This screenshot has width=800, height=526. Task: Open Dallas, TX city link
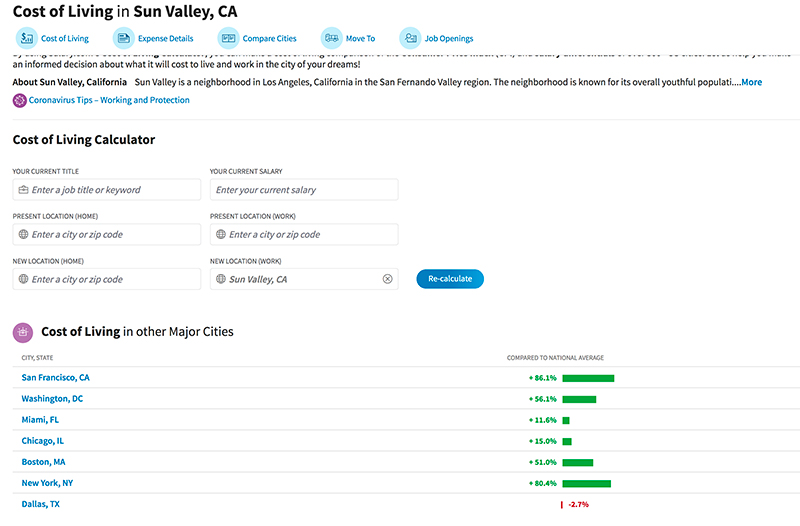[41, 504]
